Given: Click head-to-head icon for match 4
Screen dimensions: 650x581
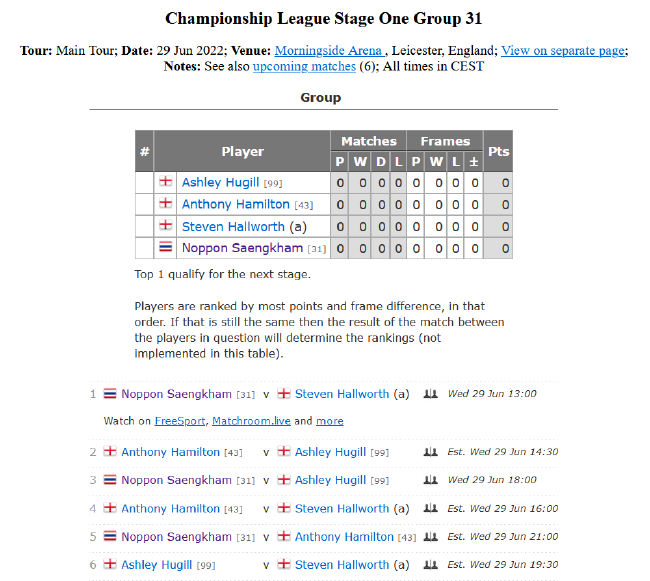Looking at the screenshot, I should [x=430, y=508].
